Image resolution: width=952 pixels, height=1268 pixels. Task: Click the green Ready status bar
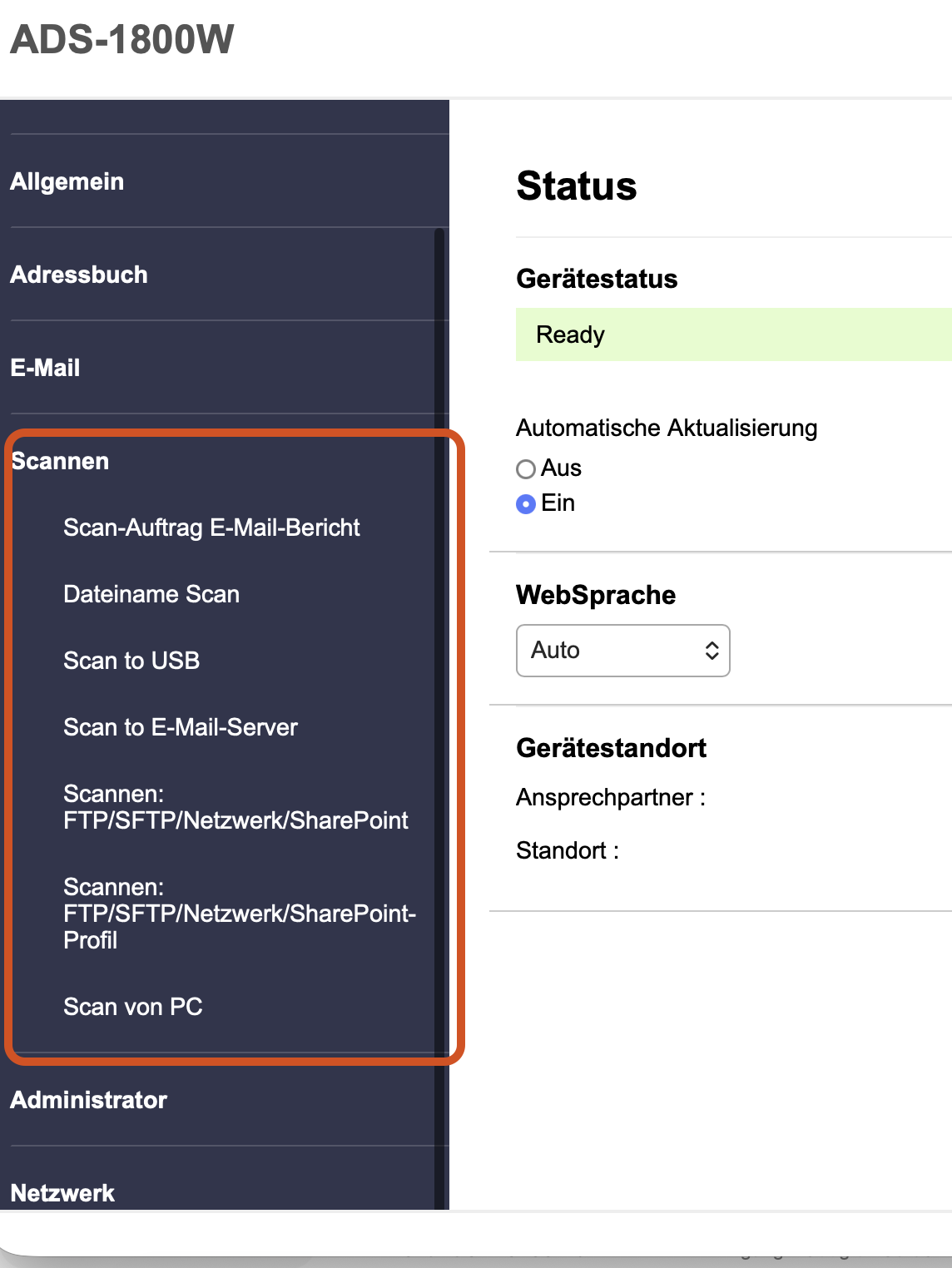732,334
